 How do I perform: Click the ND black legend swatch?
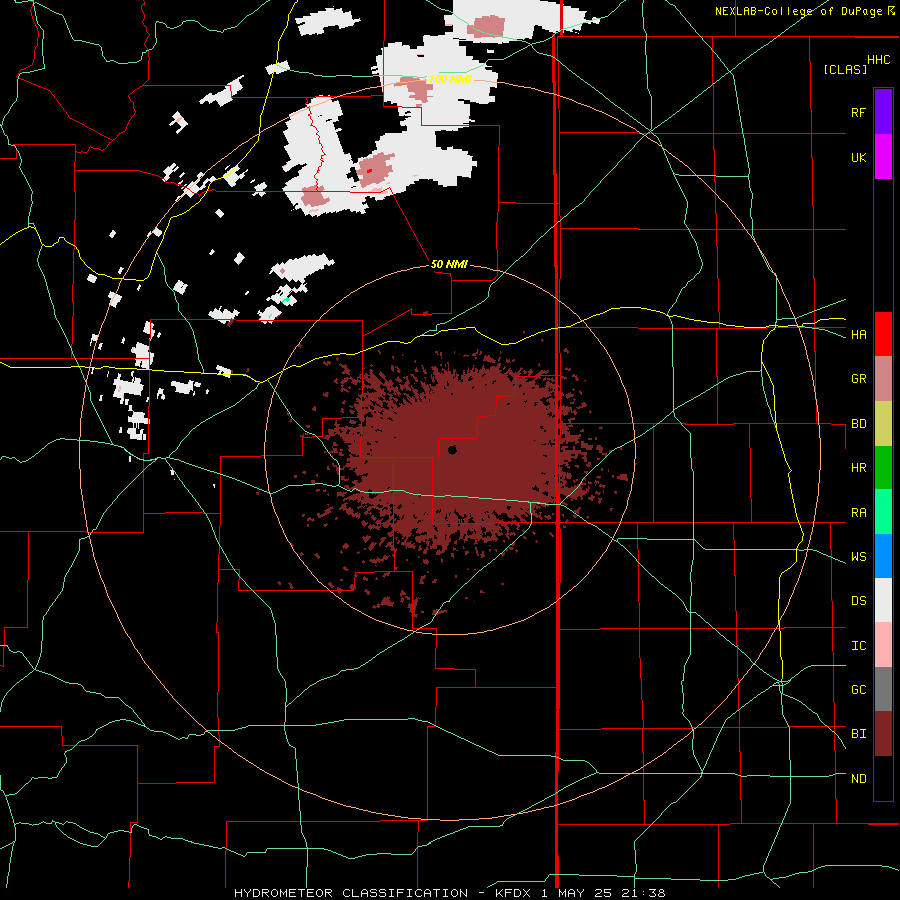(883, 778)
